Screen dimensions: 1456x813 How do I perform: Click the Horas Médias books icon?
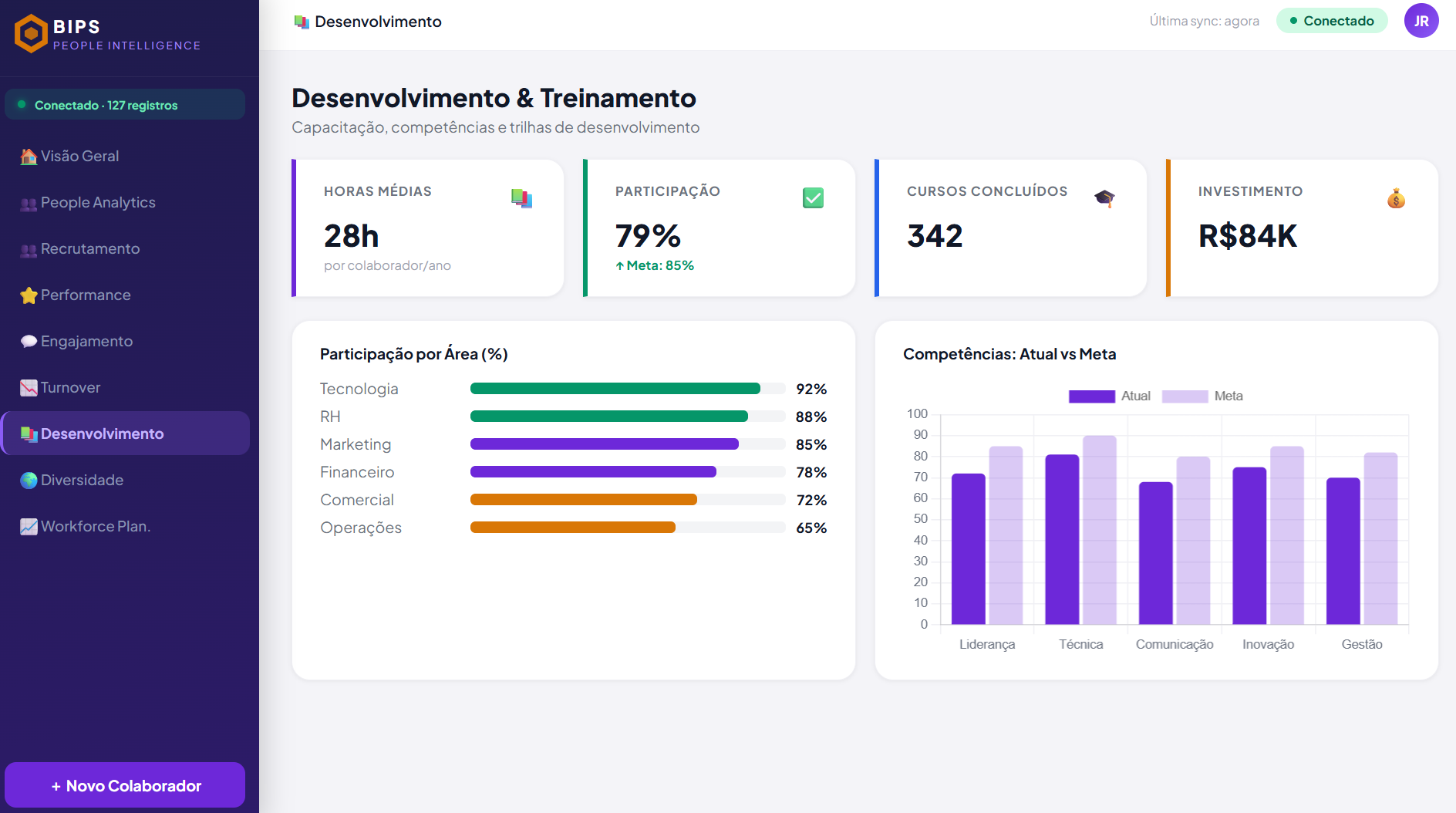tap(522, 198)
